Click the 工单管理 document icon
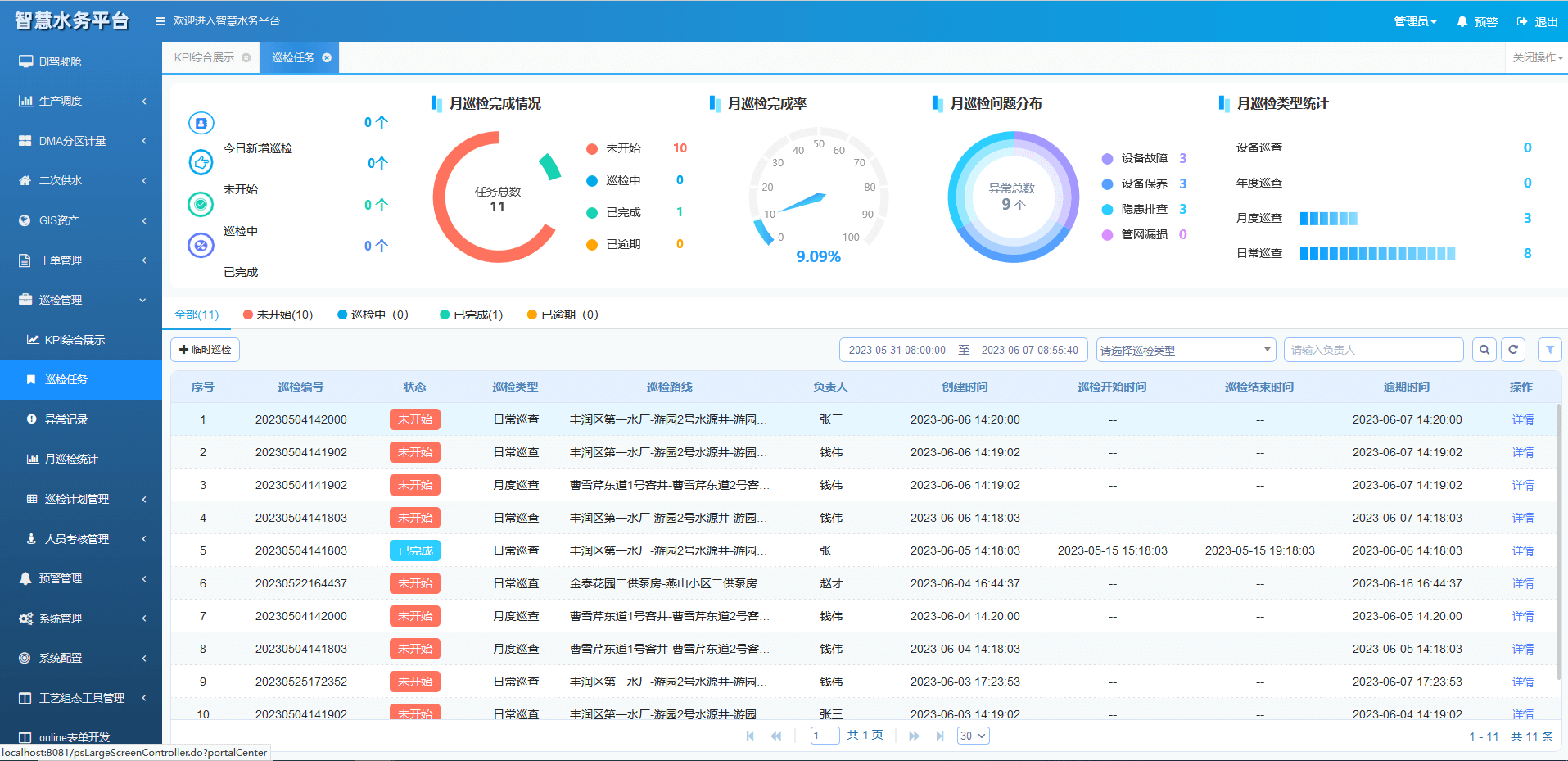Viewport: 1568px width, 761px height. (x=25, y=260)
